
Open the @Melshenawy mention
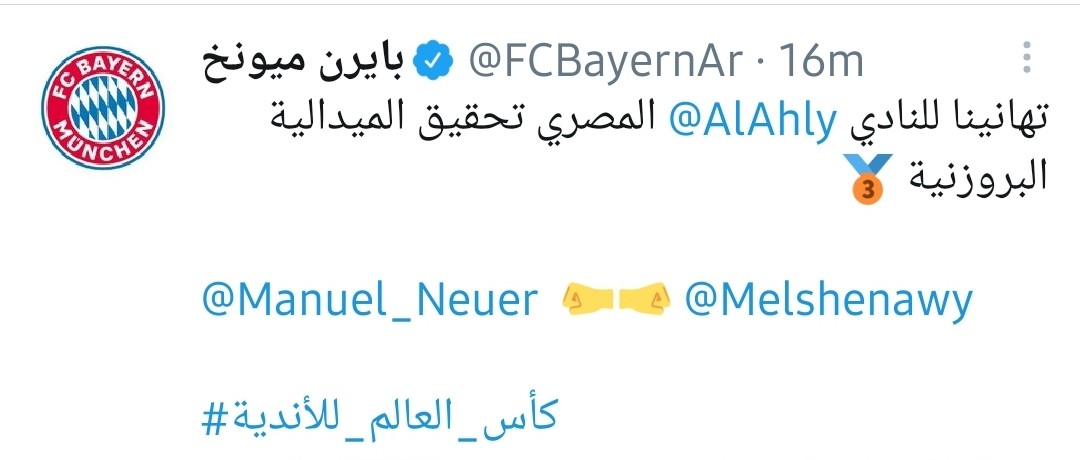(x=828, y=299)
